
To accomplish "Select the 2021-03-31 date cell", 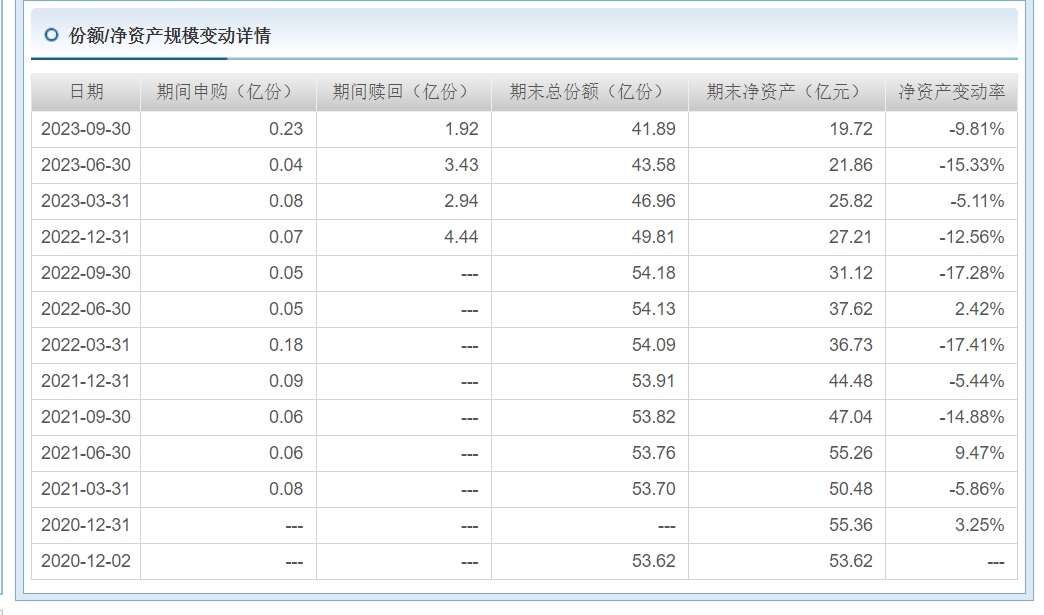I will point(86,489).
